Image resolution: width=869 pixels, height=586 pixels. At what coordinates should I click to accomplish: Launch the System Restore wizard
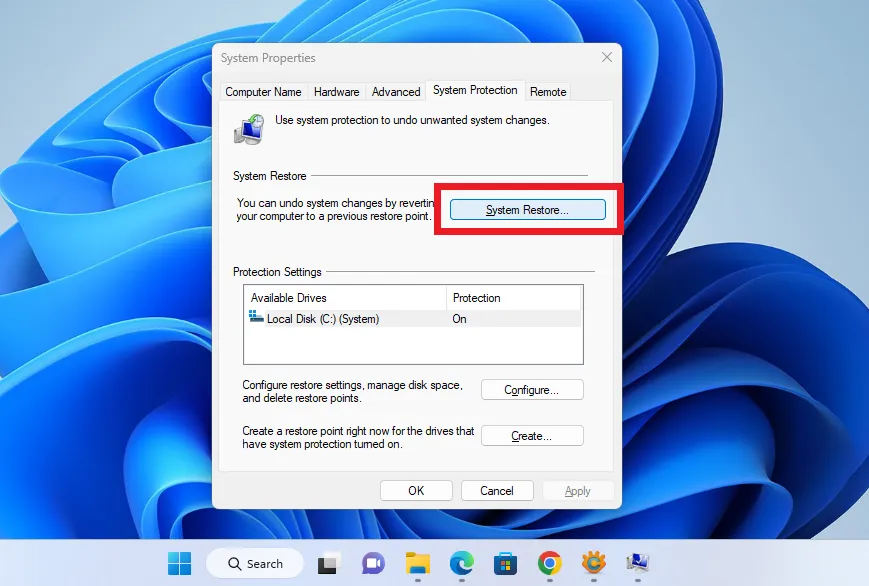click(527, 209)
